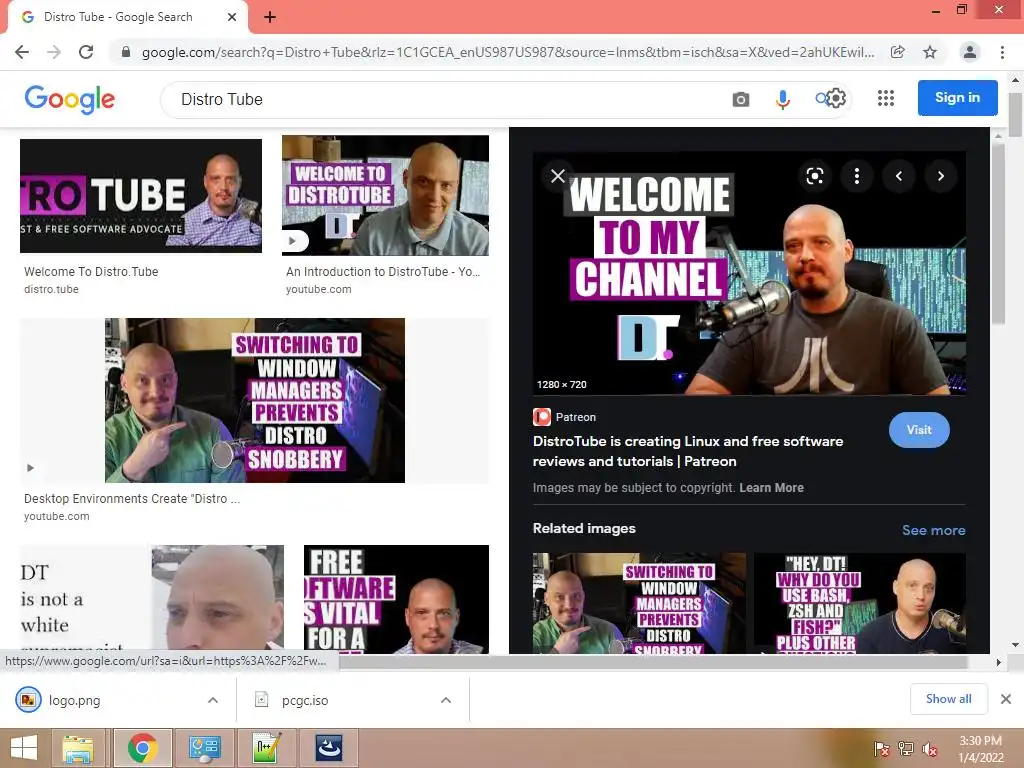Image resolution: width=1024 pixels, height=768 pixels.
Task: Click the network tray icon
Action: (x=906, y=749)
